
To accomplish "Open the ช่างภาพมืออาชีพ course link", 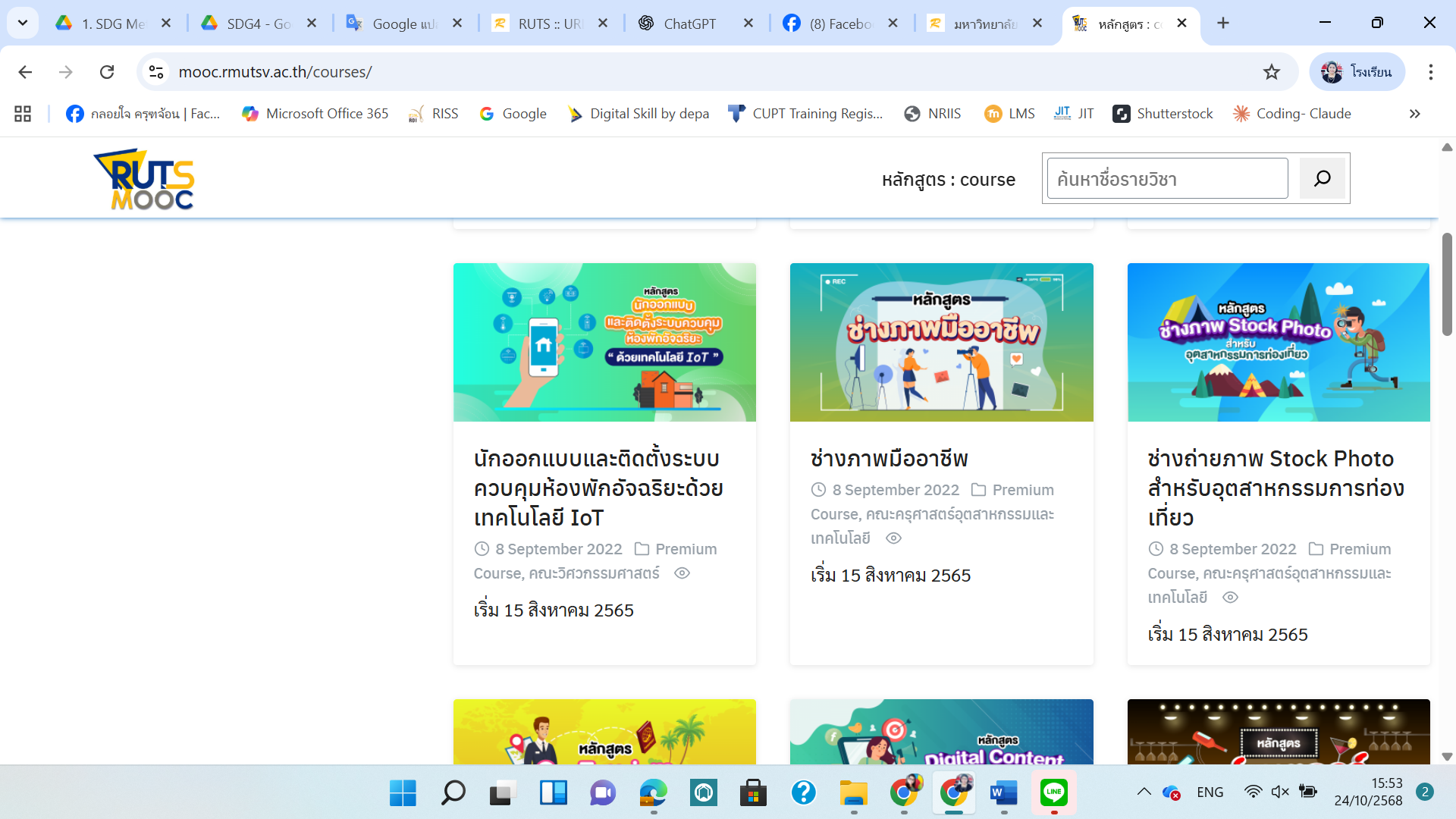I will [x=889, y=458].
